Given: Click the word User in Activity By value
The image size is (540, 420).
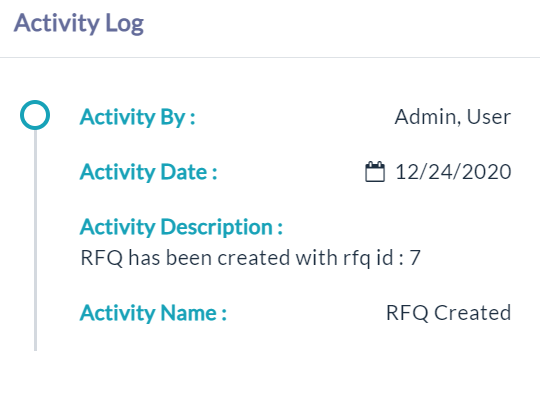Looking at the screenshot, I should [489, 117].
